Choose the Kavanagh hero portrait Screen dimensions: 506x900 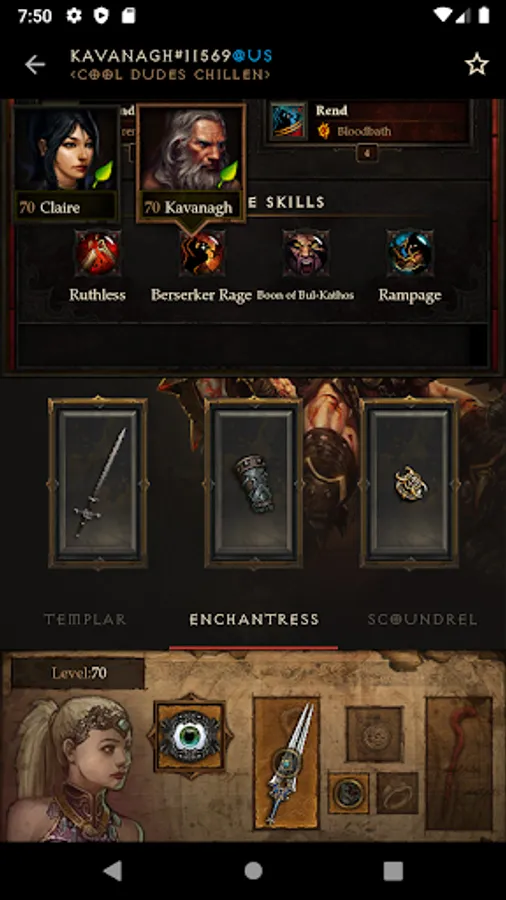click(x=191, y=163)
